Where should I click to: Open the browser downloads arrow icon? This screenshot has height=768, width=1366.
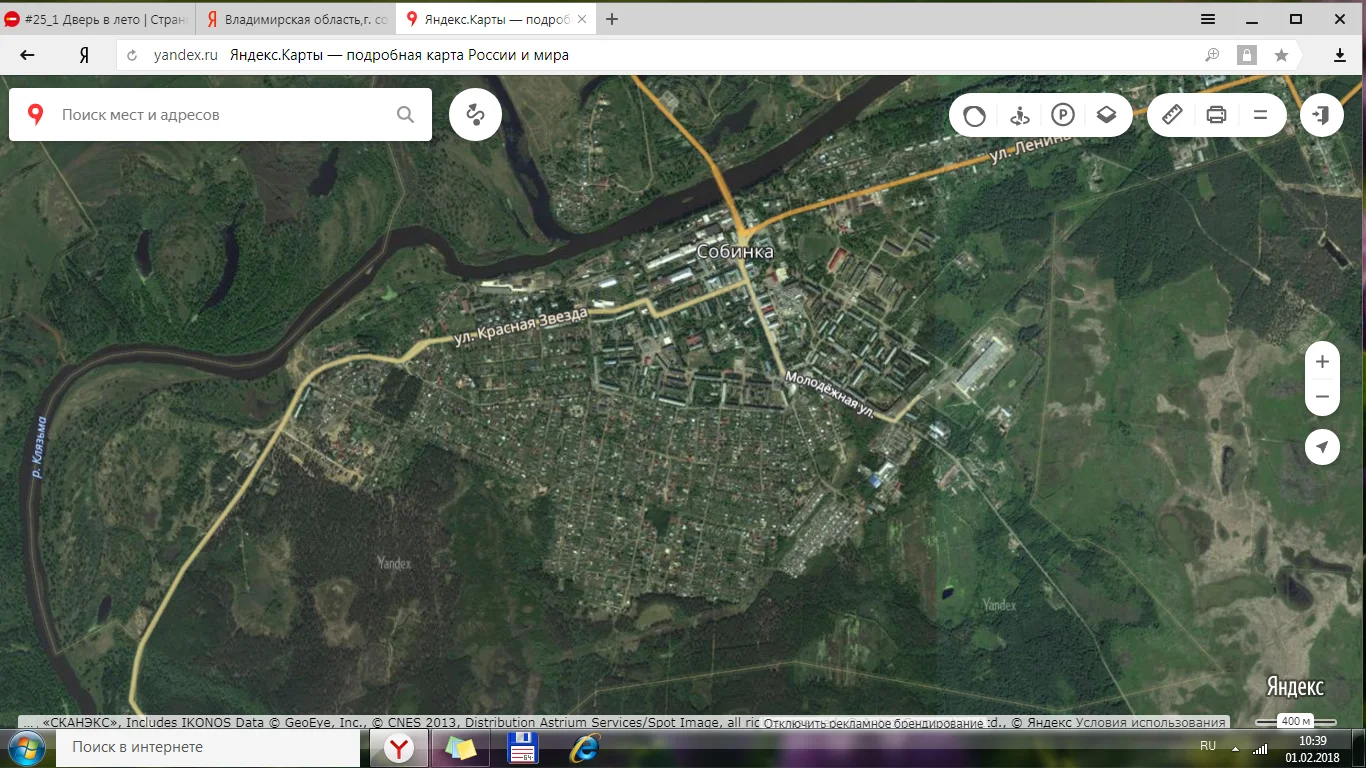coord(1340,56)
